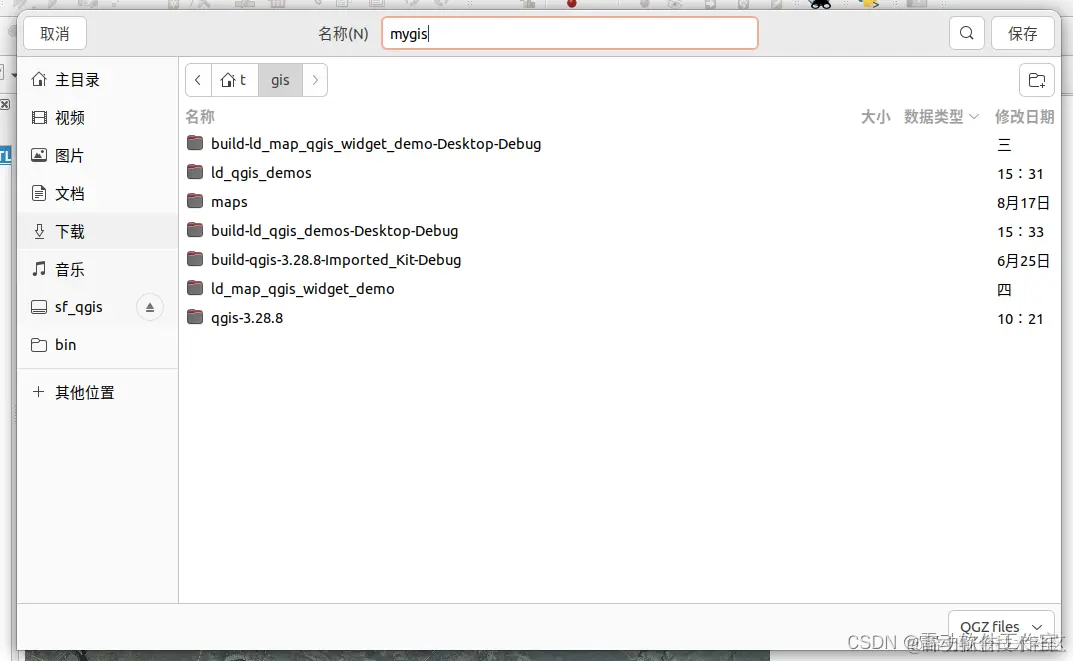Open the bin bookmark folder
This screenshot has height=661, width=1073.
tap(98, 345)
